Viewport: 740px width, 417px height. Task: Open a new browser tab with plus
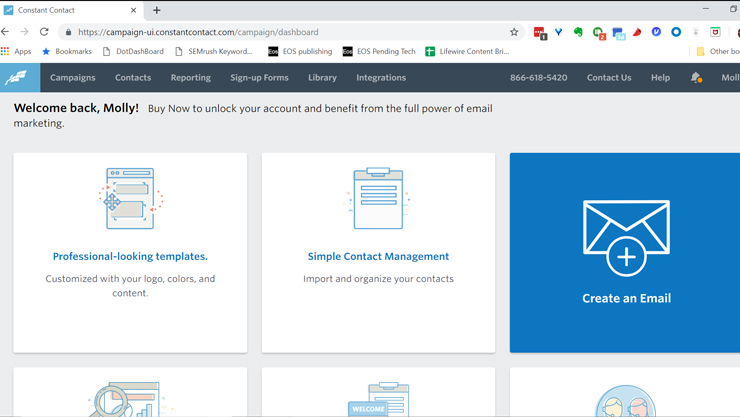click(157, 10)
